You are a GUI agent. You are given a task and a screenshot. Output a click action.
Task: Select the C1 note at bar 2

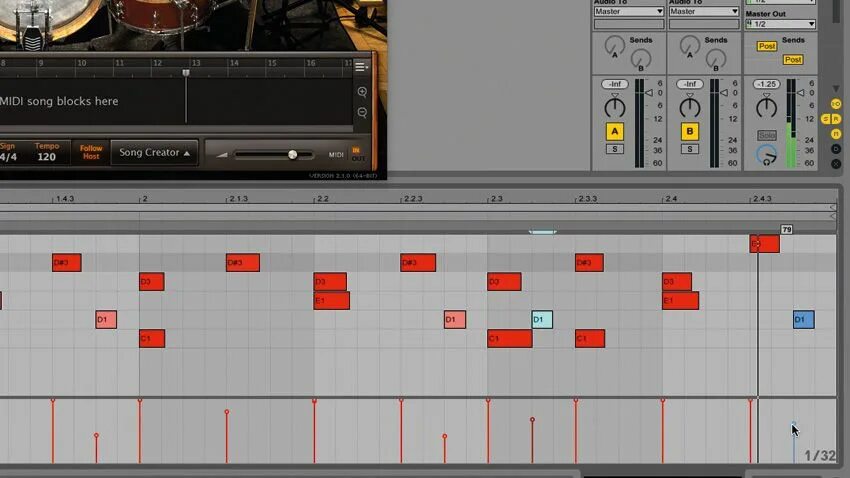click(x=152, y=339)
